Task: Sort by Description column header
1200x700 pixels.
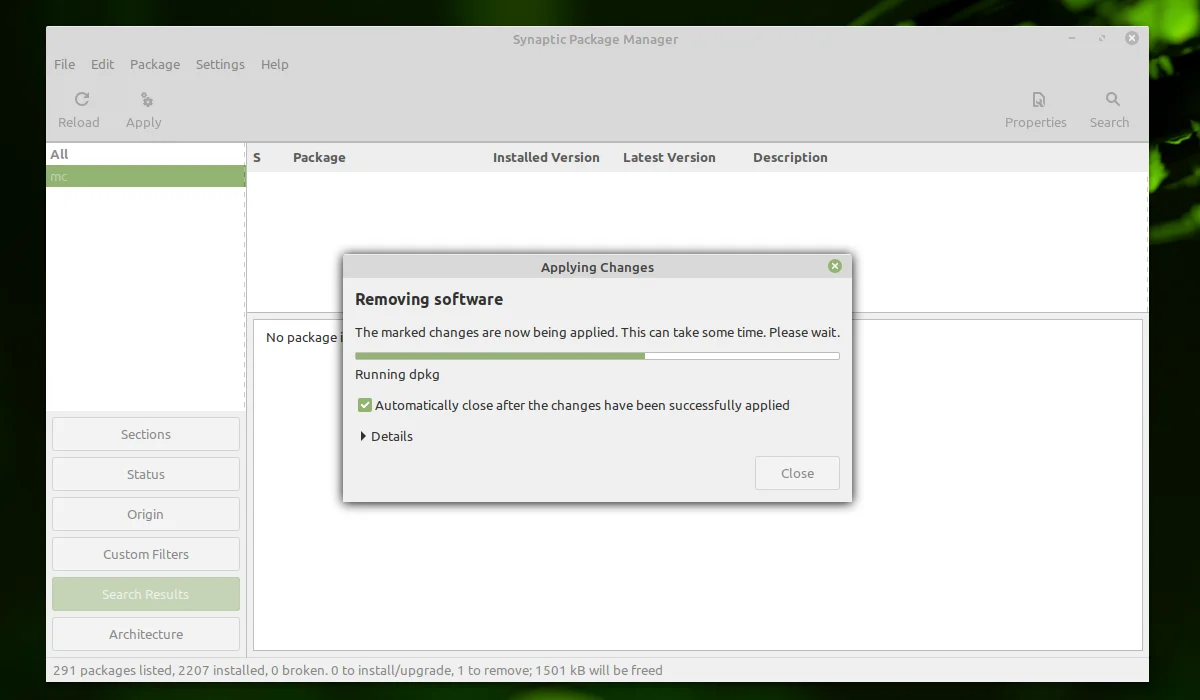Action: (790, 157)
